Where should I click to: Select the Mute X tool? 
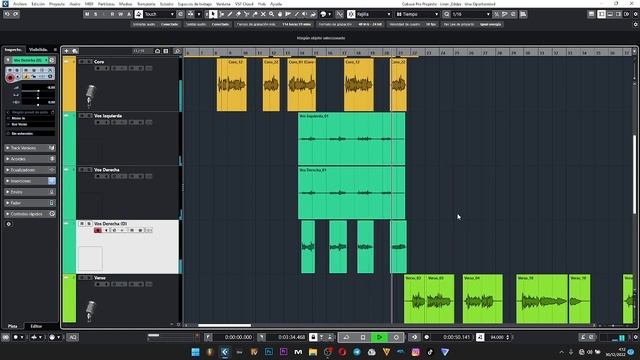point(263,14)
